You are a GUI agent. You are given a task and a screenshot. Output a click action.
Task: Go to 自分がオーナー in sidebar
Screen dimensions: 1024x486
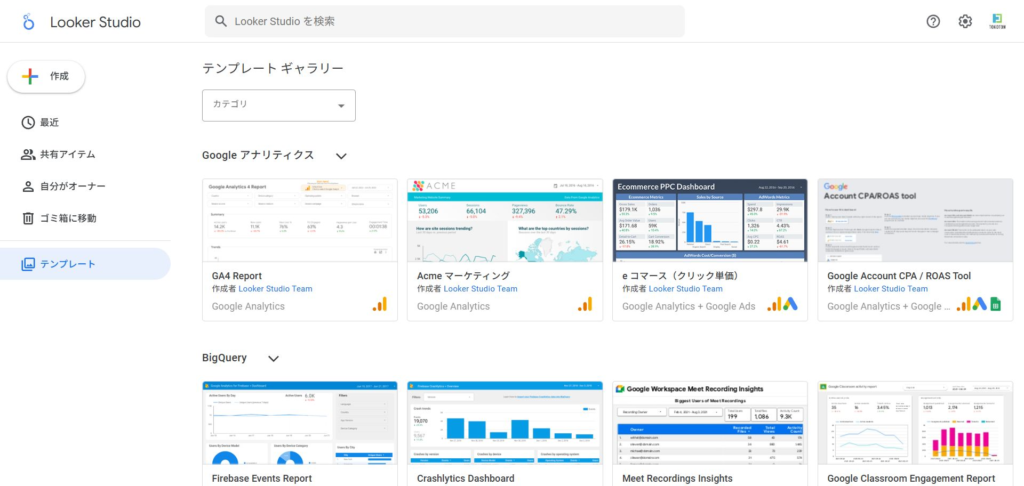72,186
